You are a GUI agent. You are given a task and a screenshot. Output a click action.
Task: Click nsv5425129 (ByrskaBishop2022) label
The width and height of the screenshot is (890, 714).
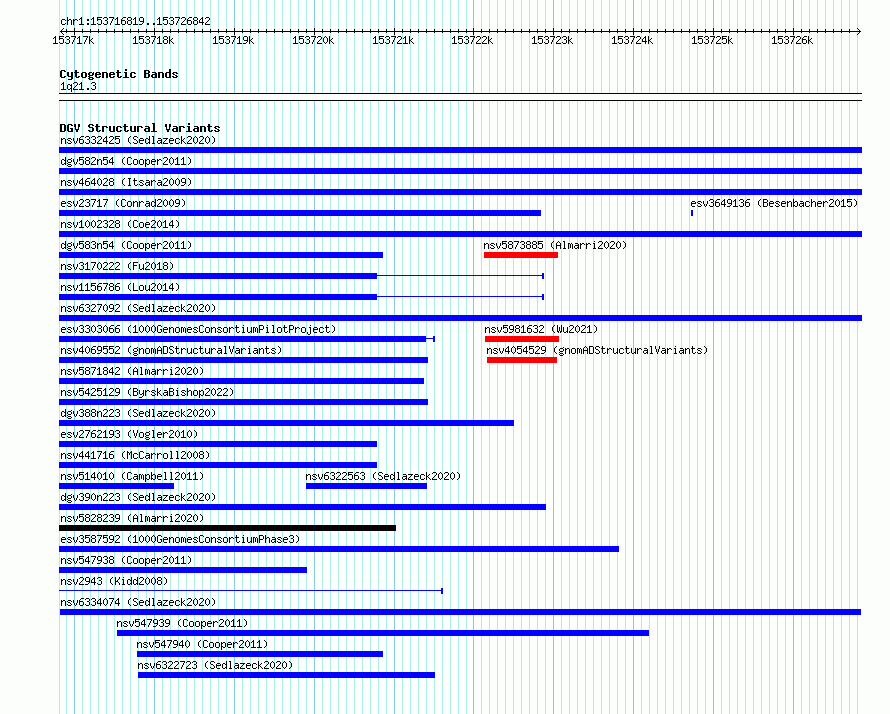point(147,392)
